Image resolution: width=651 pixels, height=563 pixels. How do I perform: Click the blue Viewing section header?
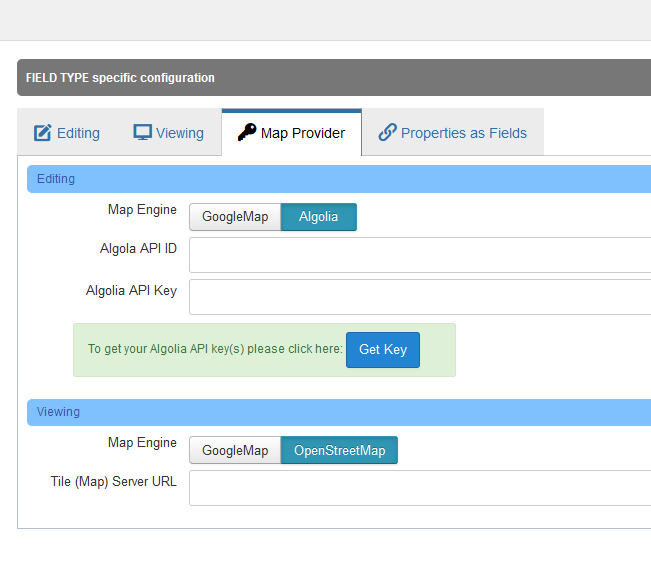[x=339, y=412]
